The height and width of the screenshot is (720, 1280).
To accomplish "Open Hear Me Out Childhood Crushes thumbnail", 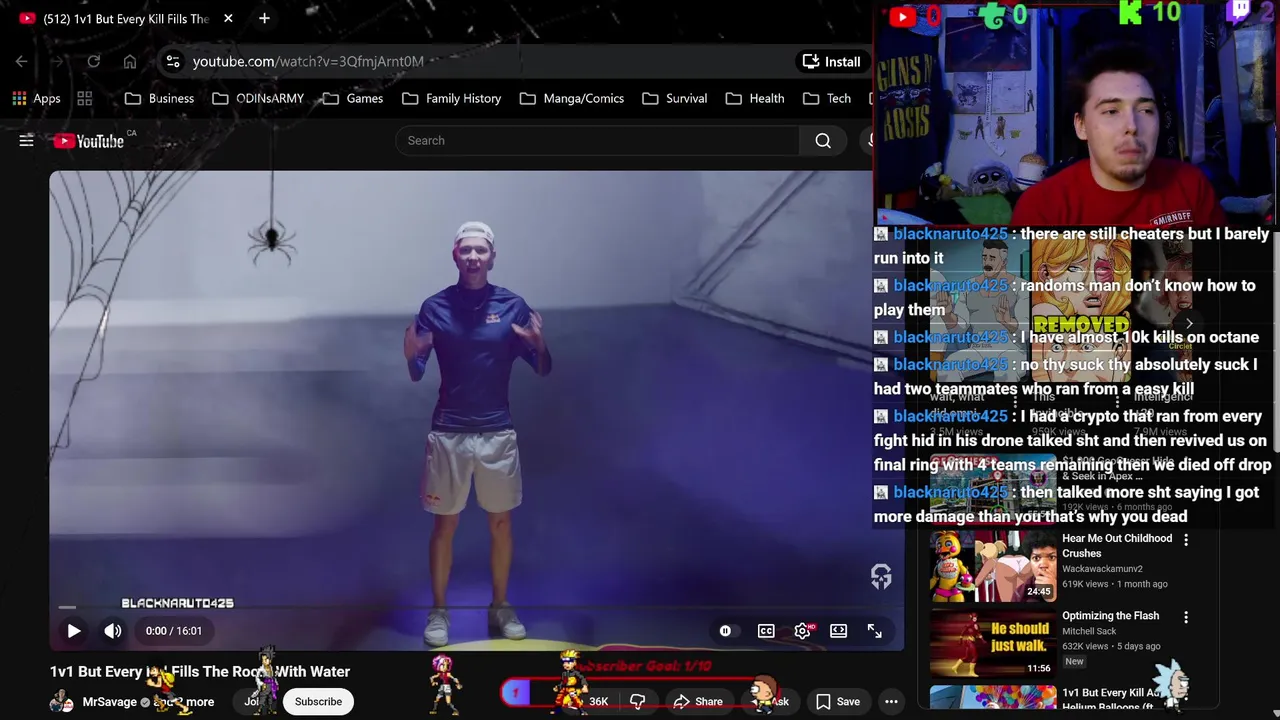I will (x=993, y=565).
